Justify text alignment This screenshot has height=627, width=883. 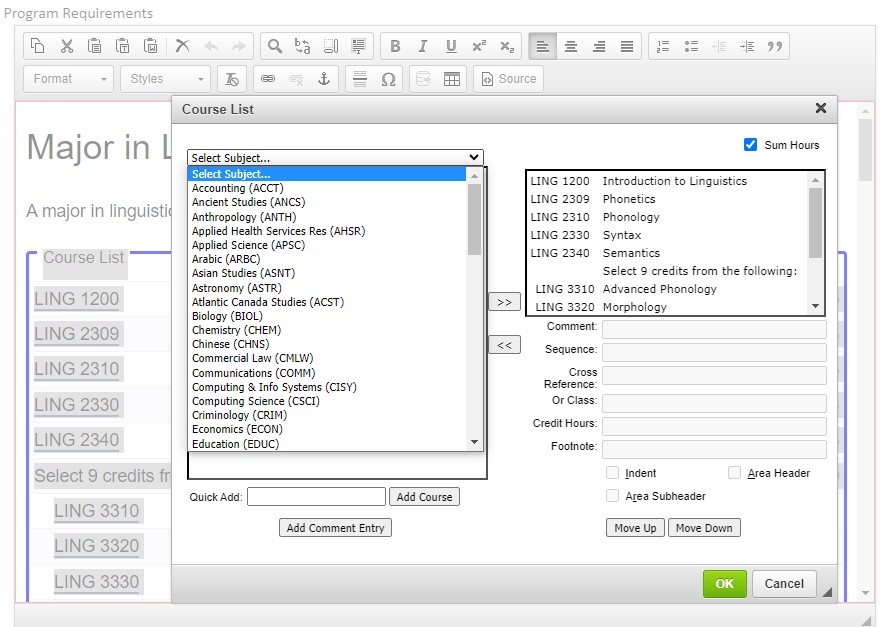pos(627,46)
